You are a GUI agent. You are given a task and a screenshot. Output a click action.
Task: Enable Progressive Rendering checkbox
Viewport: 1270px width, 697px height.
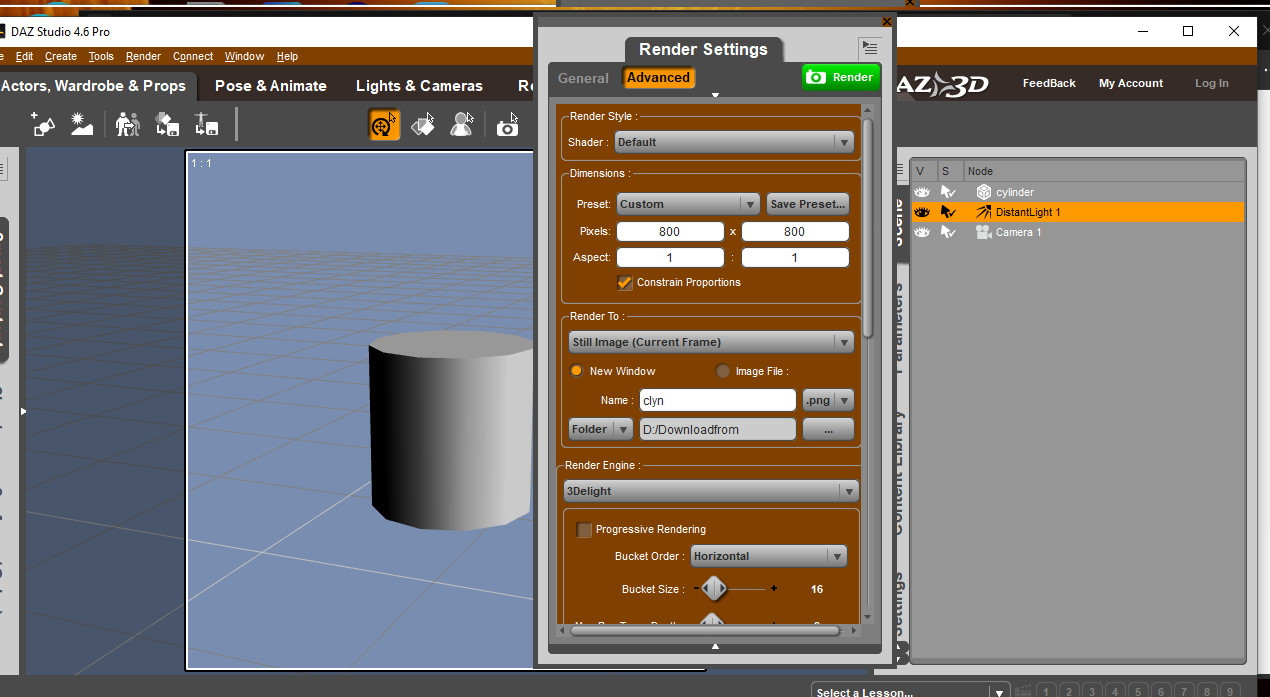click(584, 529)
